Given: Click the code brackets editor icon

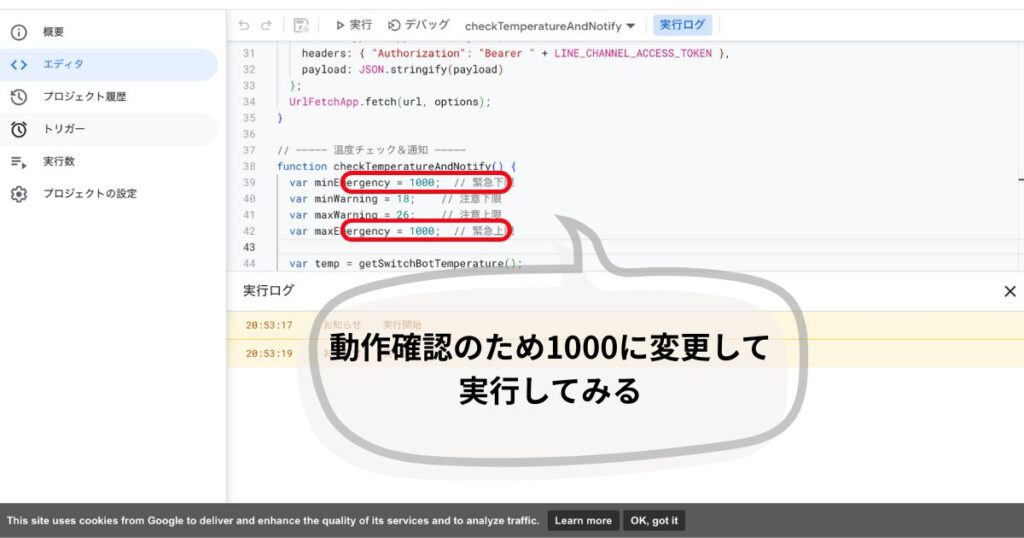Looking at the screenshot, I should point(19,65).
